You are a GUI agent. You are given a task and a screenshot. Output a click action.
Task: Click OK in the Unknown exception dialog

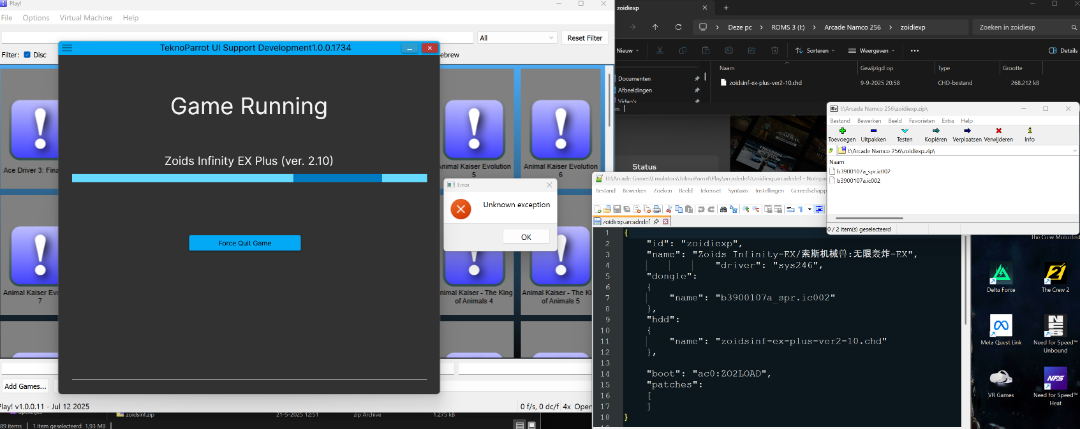(526, 237)
